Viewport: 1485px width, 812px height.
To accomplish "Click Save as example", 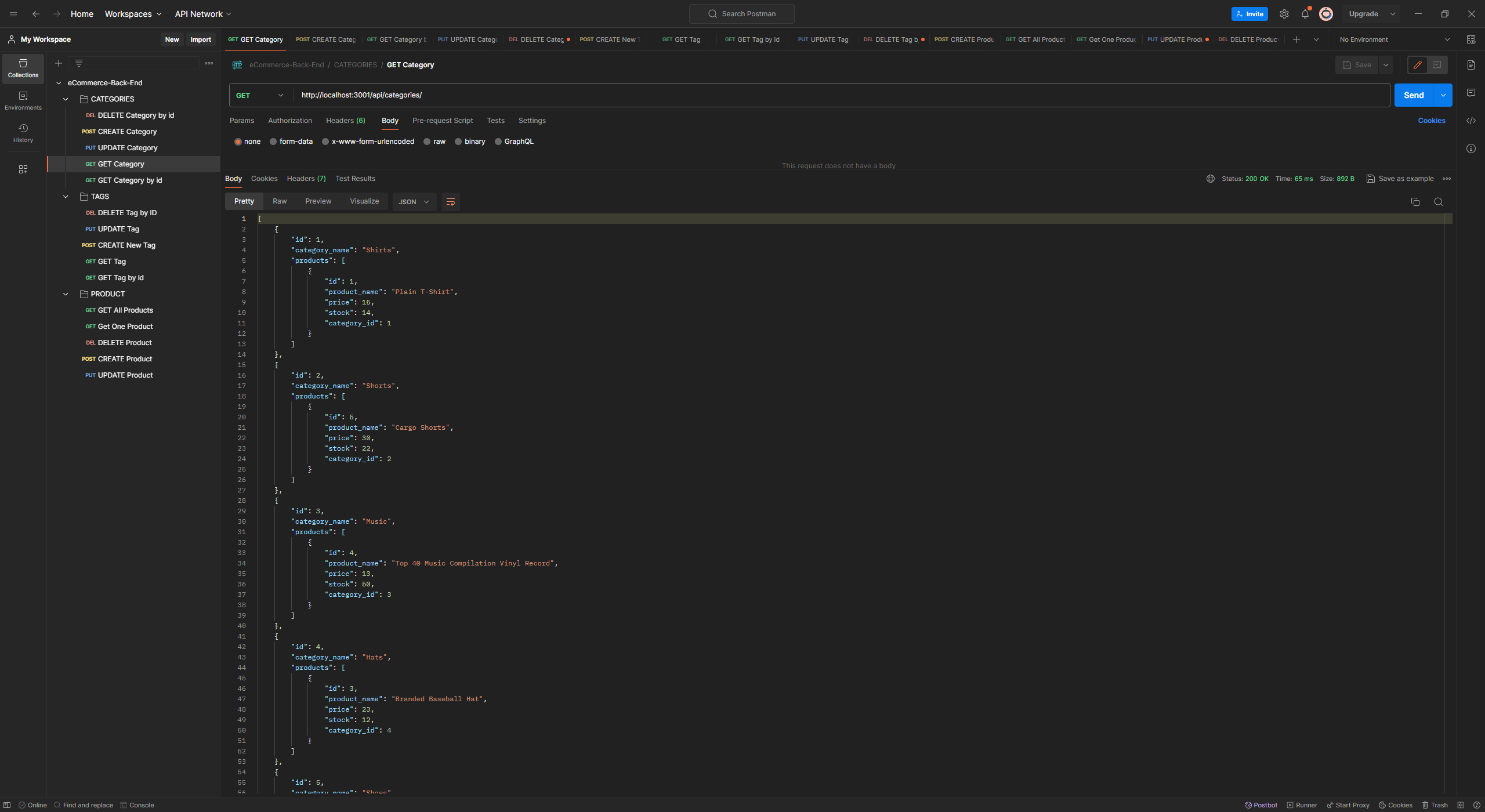I will pos(1400,179).
